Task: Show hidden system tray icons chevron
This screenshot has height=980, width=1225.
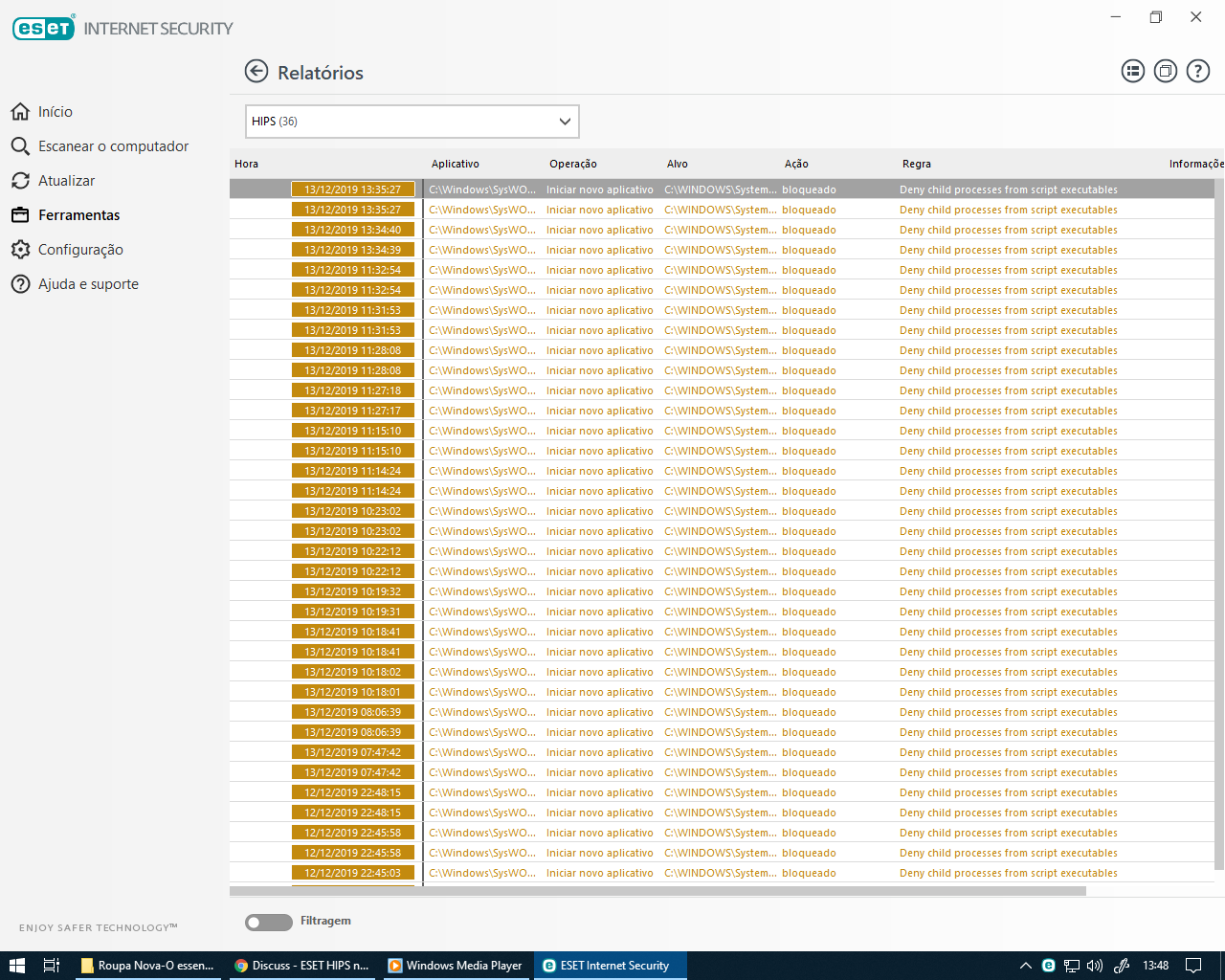Action: pyautogui.click(x=1025, y=966)
